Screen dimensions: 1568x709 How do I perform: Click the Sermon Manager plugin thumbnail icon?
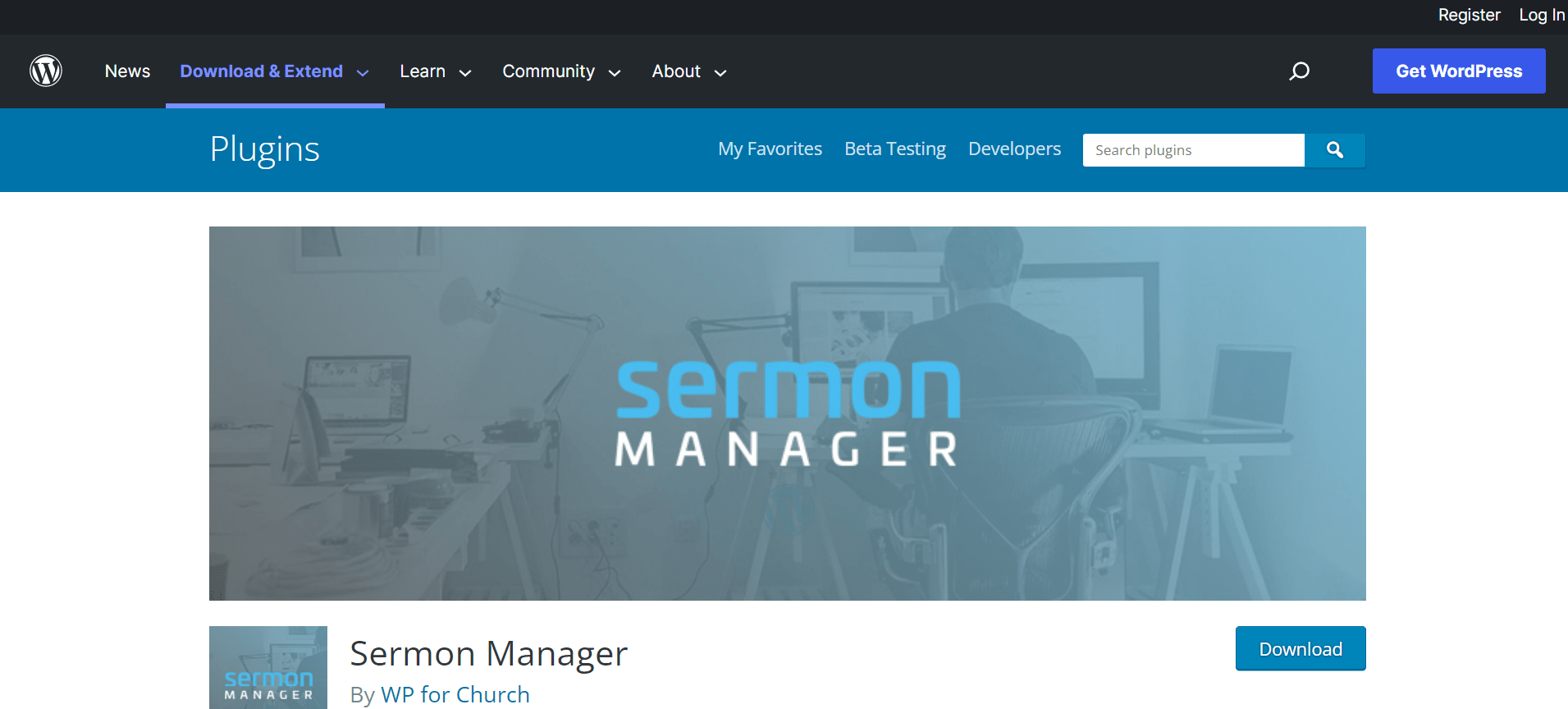(268, 667)
